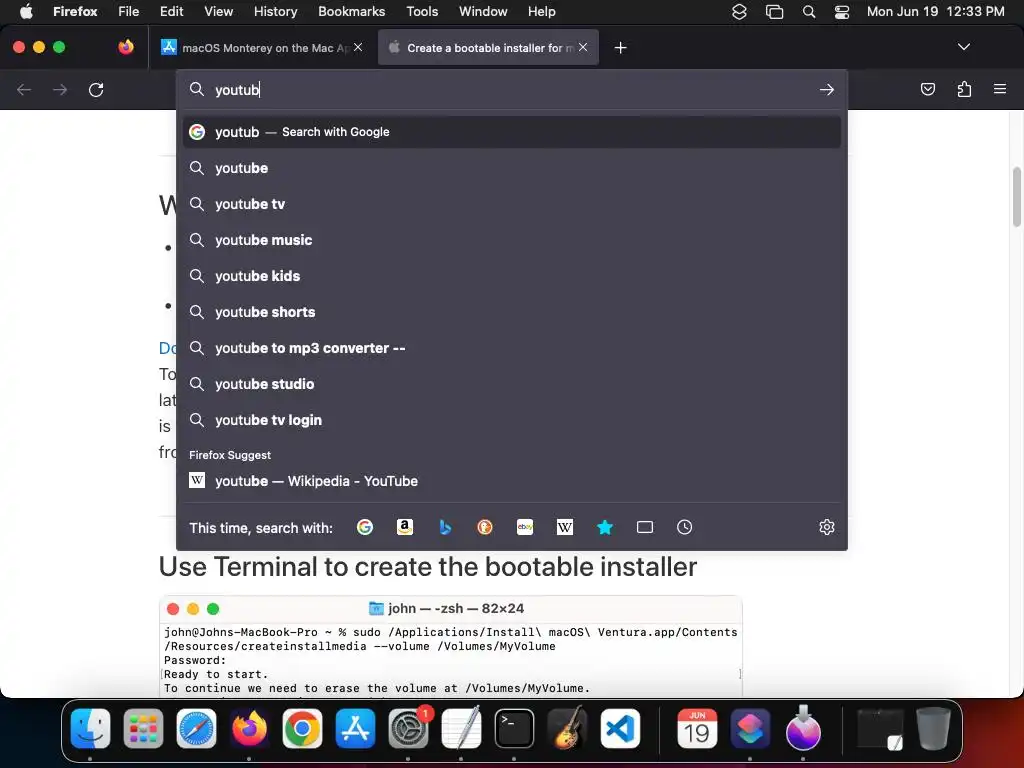The width and height of the screenshot is (1024, 768).
Task: Pick the "youtube kids" suggestion
Action: tap(512, 276)
